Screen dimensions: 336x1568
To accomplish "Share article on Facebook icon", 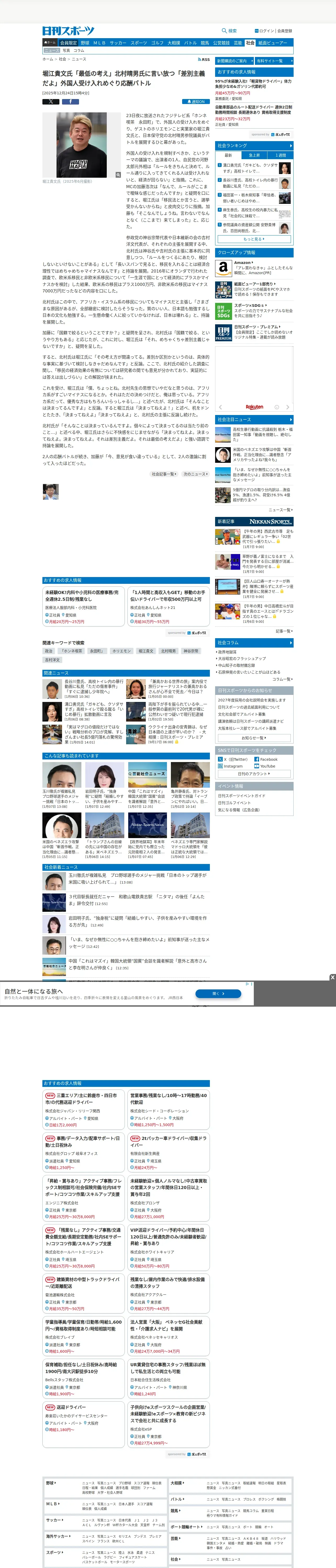I will coord(70,102).
